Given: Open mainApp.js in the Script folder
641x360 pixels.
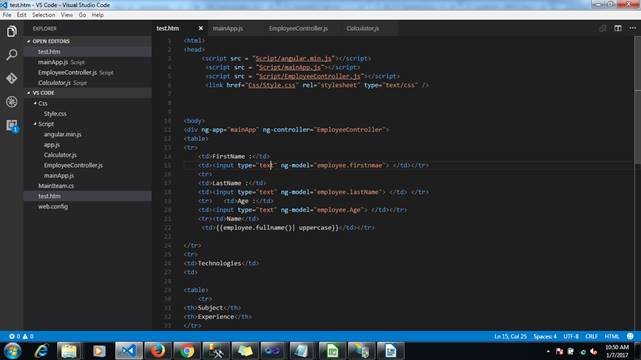Looking at the screenshot, I should point(59,175).
